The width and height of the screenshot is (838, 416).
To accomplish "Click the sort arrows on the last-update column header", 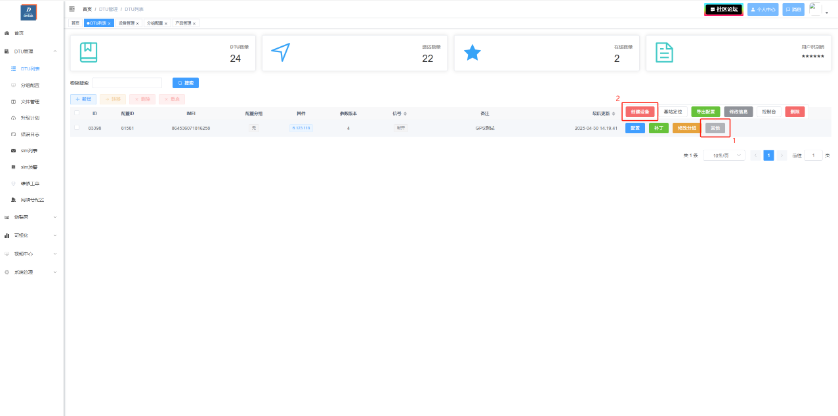I will (x=614, y=113).
